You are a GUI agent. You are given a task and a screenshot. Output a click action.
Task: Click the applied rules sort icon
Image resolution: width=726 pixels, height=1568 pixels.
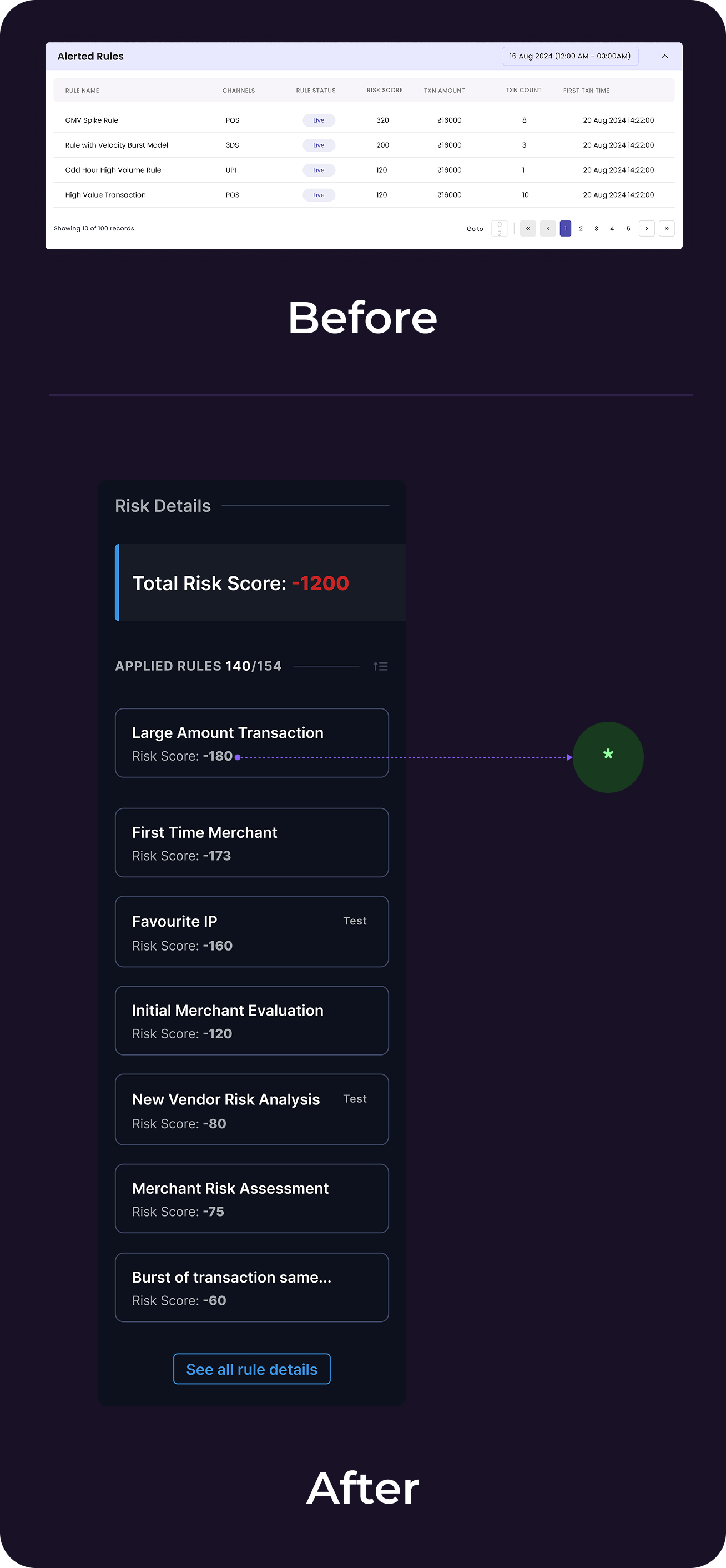click(380, 666)
